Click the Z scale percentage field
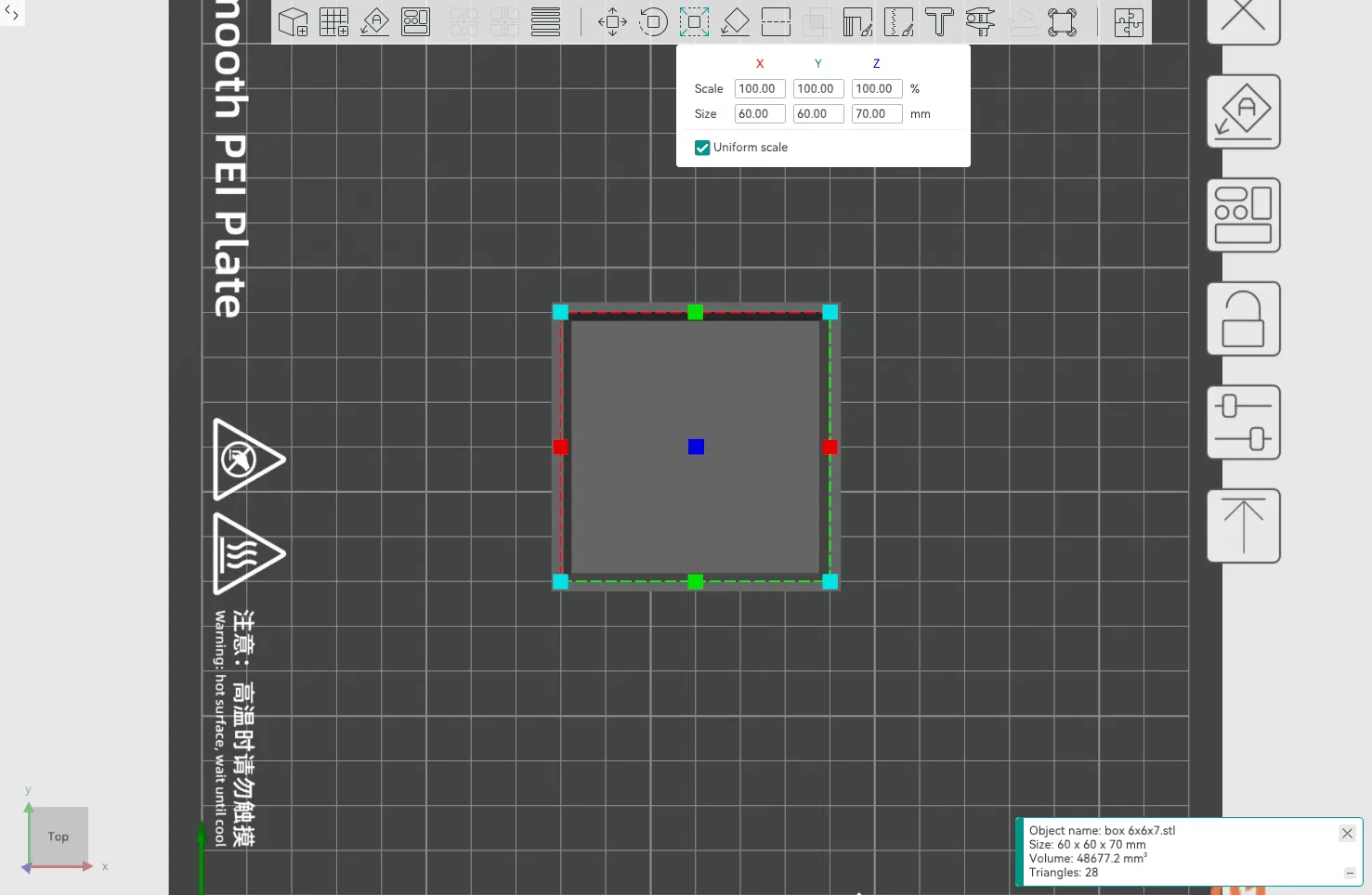1372x895 pixels. (877, 89)
